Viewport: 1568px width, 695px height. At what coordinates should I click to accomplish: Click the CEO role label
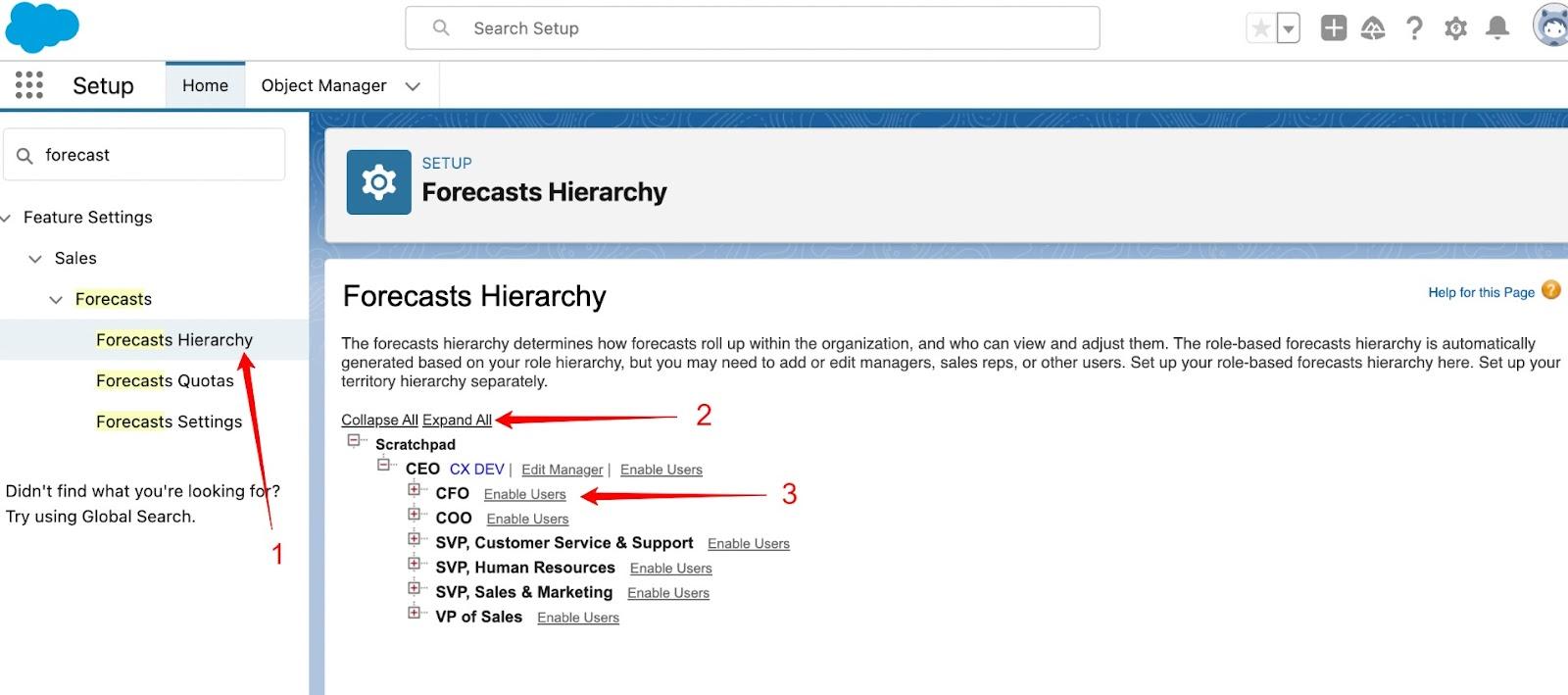(x=422, y=469)
